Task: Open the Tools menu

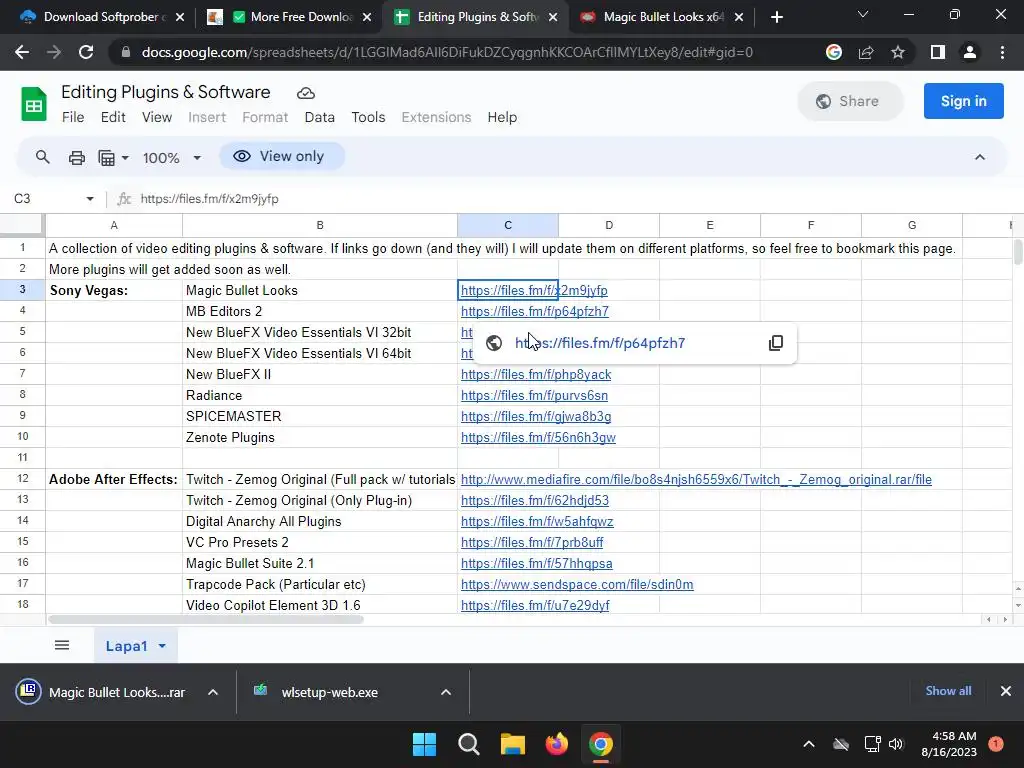Action: tap(368, 117)
